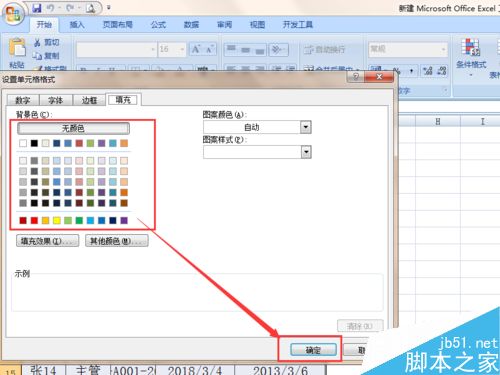This screenshot has height=375, width=500.
Task: Switch to the 开始 ribbon tab
Action: coord(44,24)
